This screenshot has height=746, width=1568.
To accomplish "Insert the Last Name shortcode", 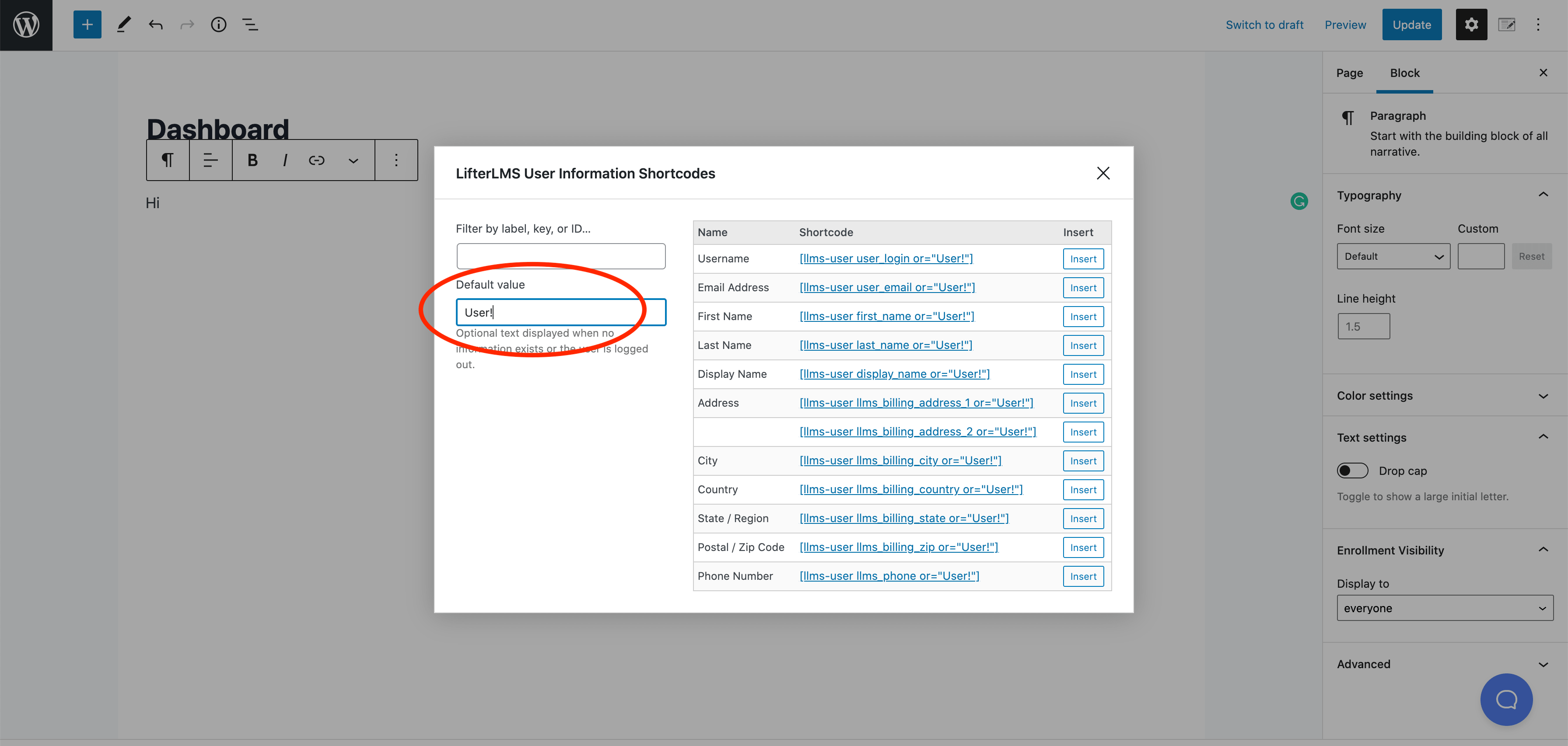I will tap(1083, 345).
